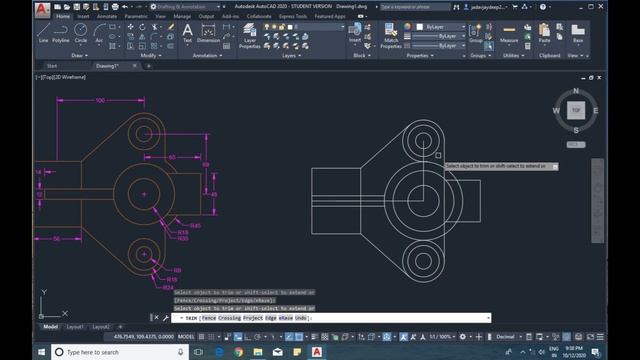The image size is (640, 360).
Task: Click the Plot (print) icon in quick access toolbar
Action: [x=116, y=7]
